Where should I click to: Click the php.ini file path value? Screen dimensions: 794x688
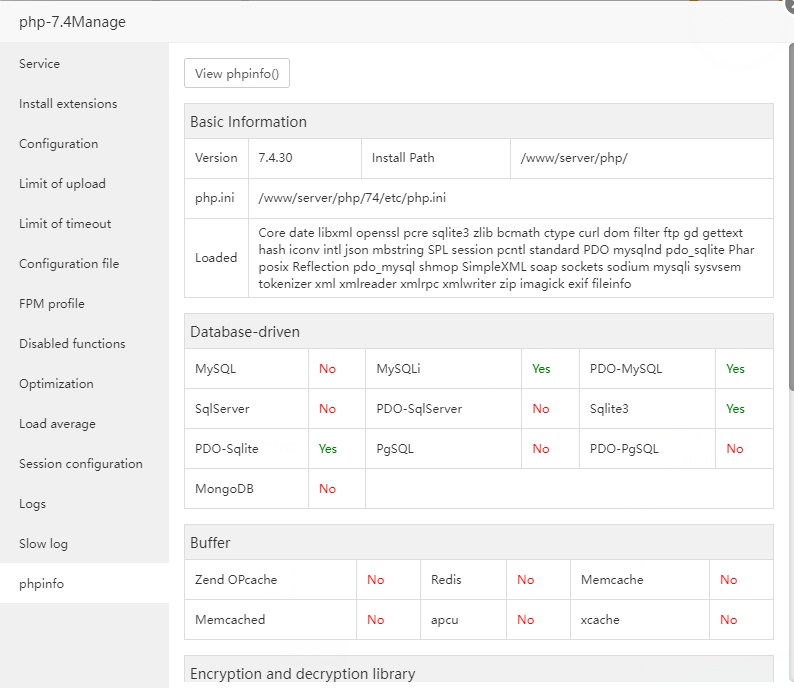click(x=352, y=198)
